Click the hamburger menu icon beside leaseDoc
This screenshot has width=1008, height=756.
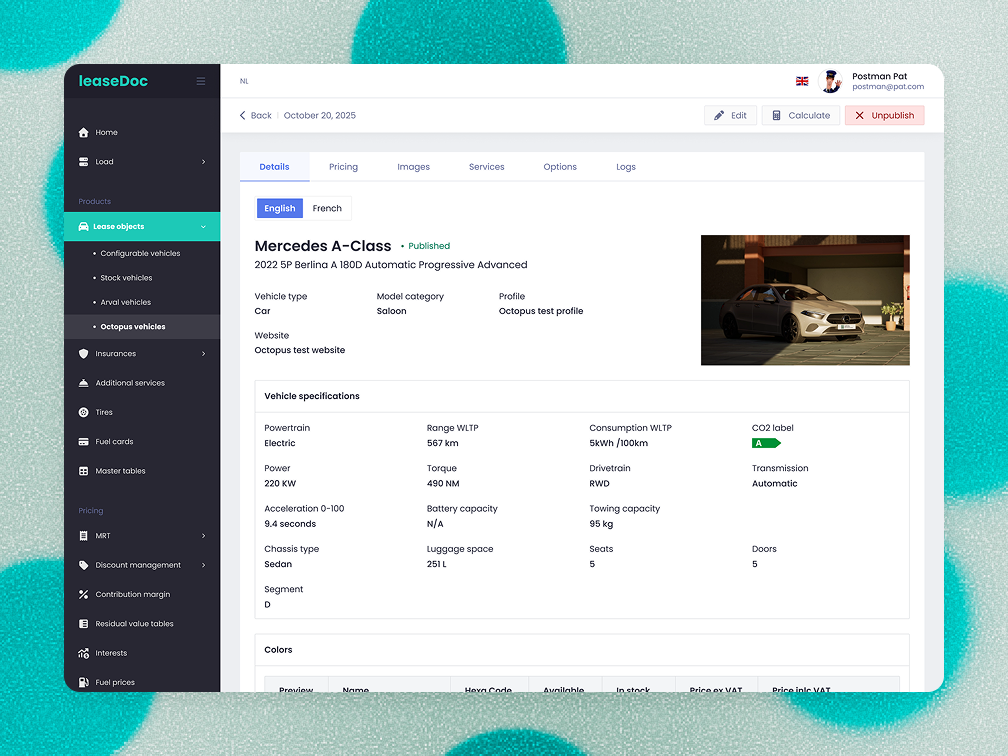[x=201, y=81]
